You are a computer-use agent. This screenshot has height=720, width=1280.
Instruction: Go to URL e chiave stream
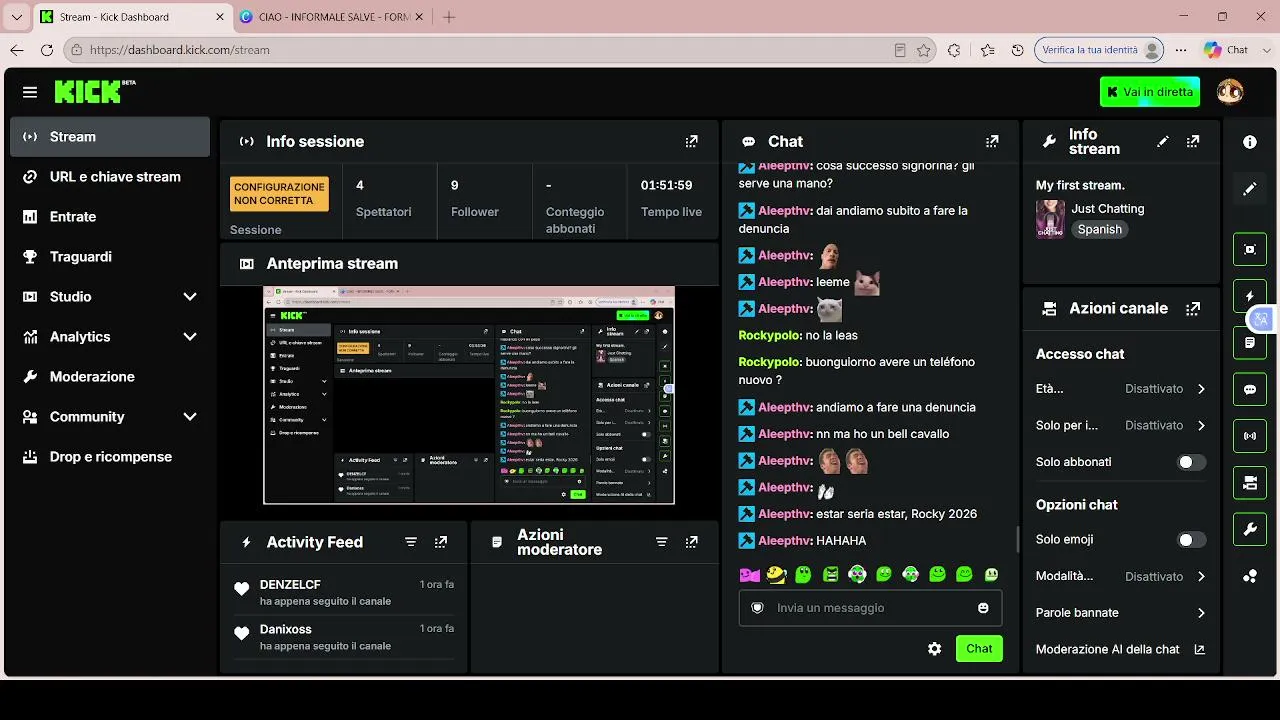click(x=110, y=177)
